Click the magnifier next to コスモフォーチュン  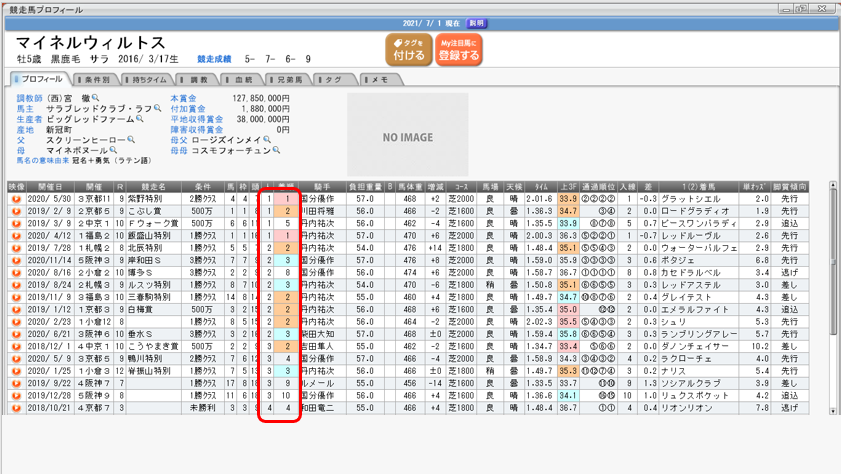click(x=278, y=151)
